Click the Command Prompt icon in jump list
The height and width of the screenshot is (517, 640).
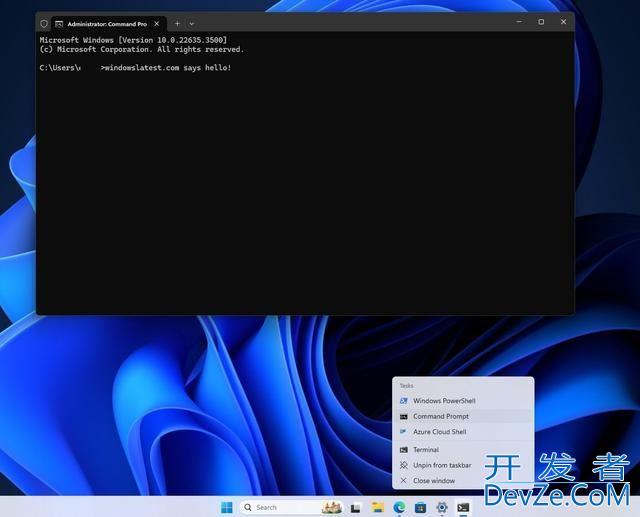(x=404, y=416)
